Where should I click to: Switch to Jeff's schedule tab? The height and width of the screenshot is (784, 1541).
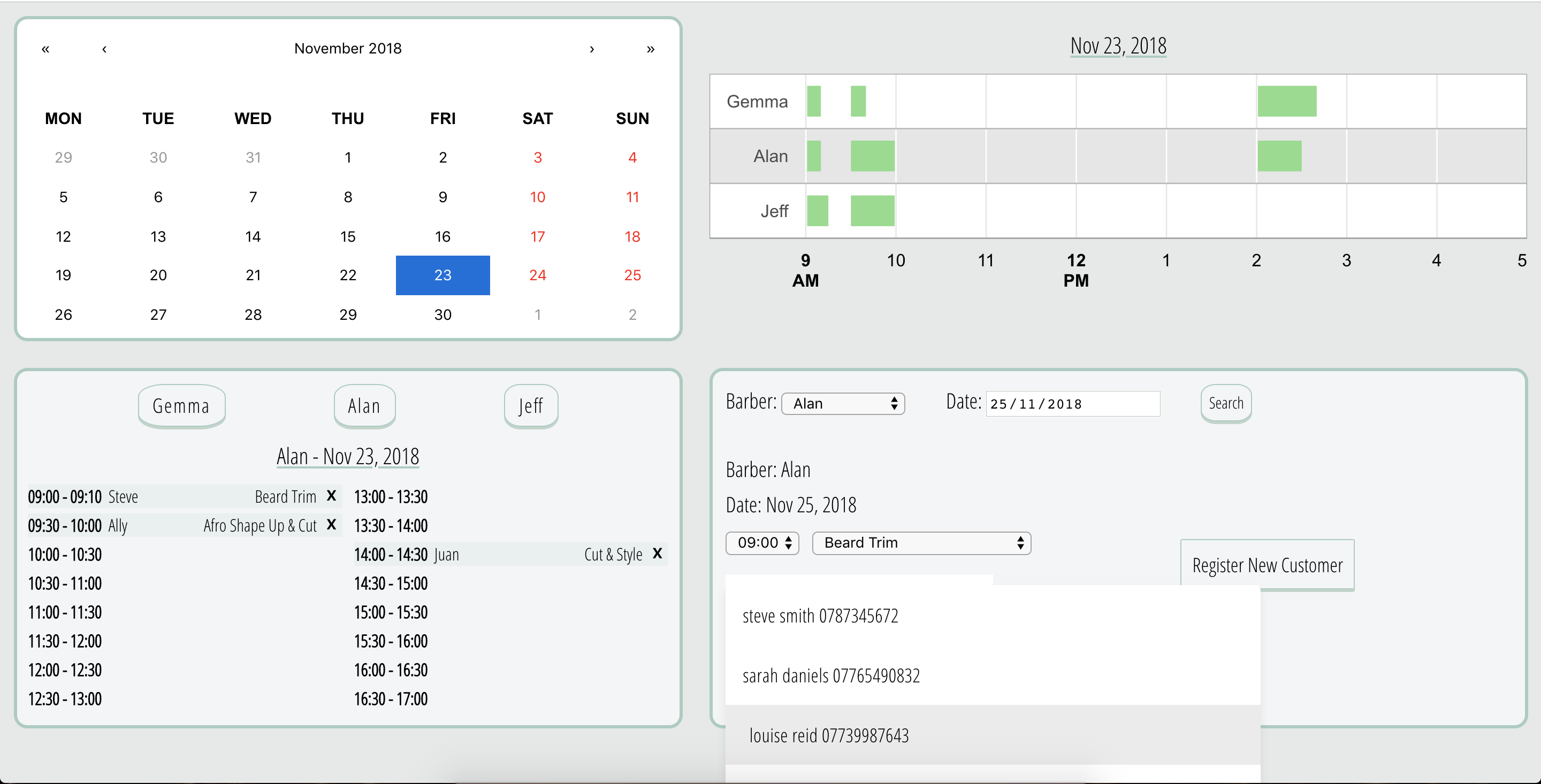[531, 406]
